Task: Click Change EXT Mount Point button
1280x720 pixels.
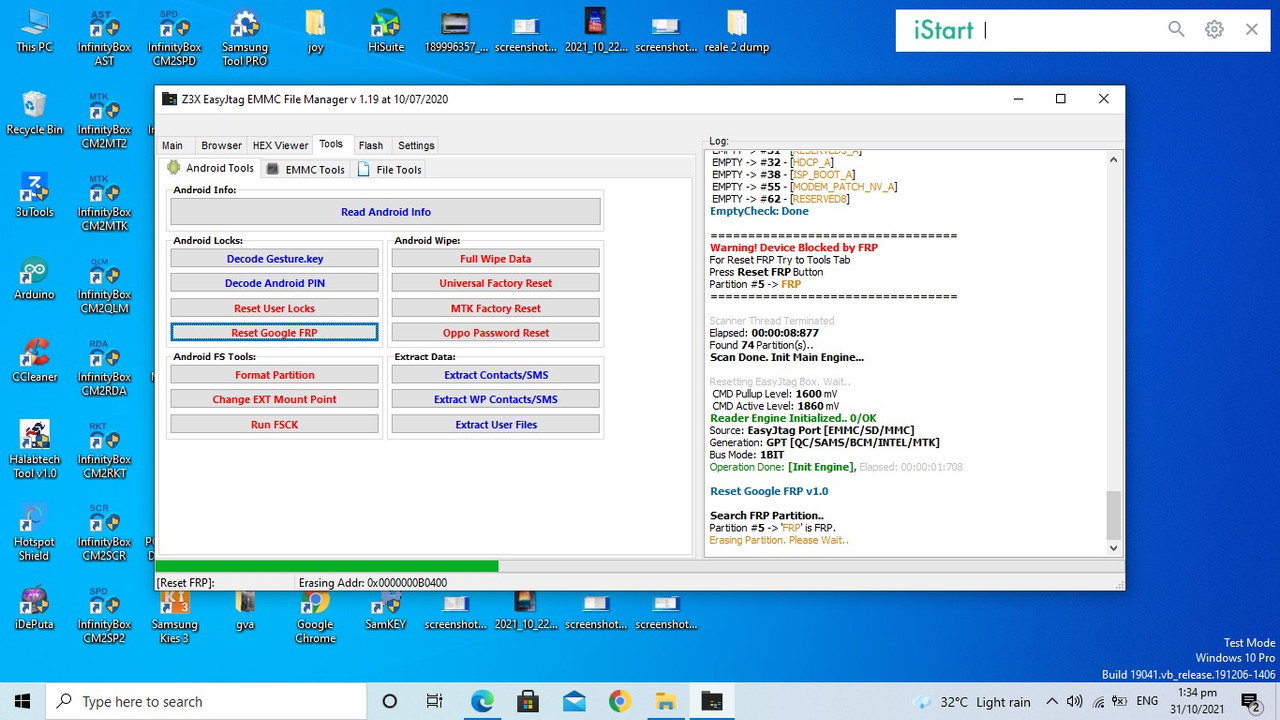Action: tap(274, 399)
